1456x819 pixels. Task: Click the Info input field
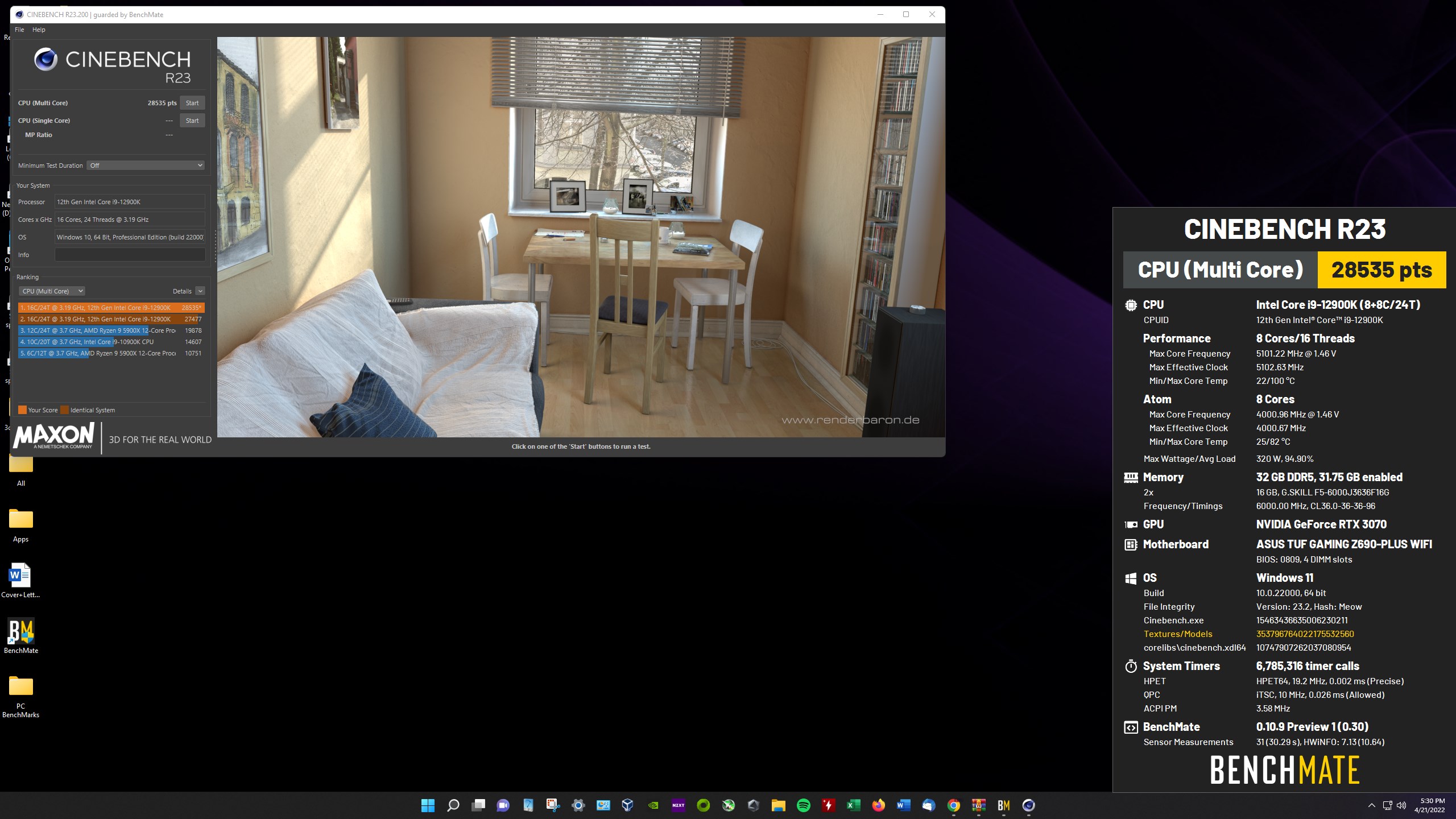pos(130,255)
